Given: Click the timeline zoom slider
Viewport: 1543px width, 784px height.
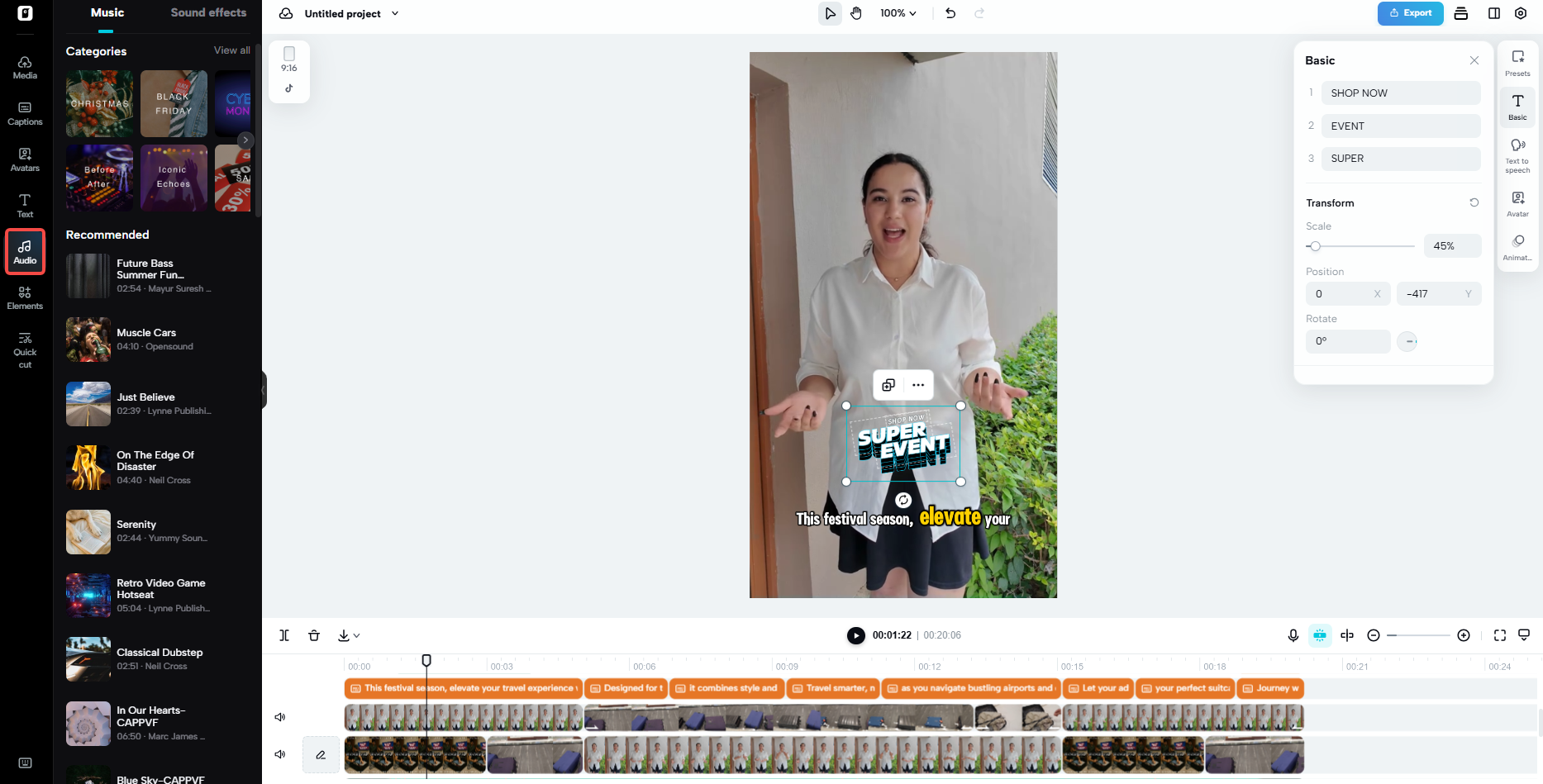Looking at the screenshot, I should (x=1420, y=635).
